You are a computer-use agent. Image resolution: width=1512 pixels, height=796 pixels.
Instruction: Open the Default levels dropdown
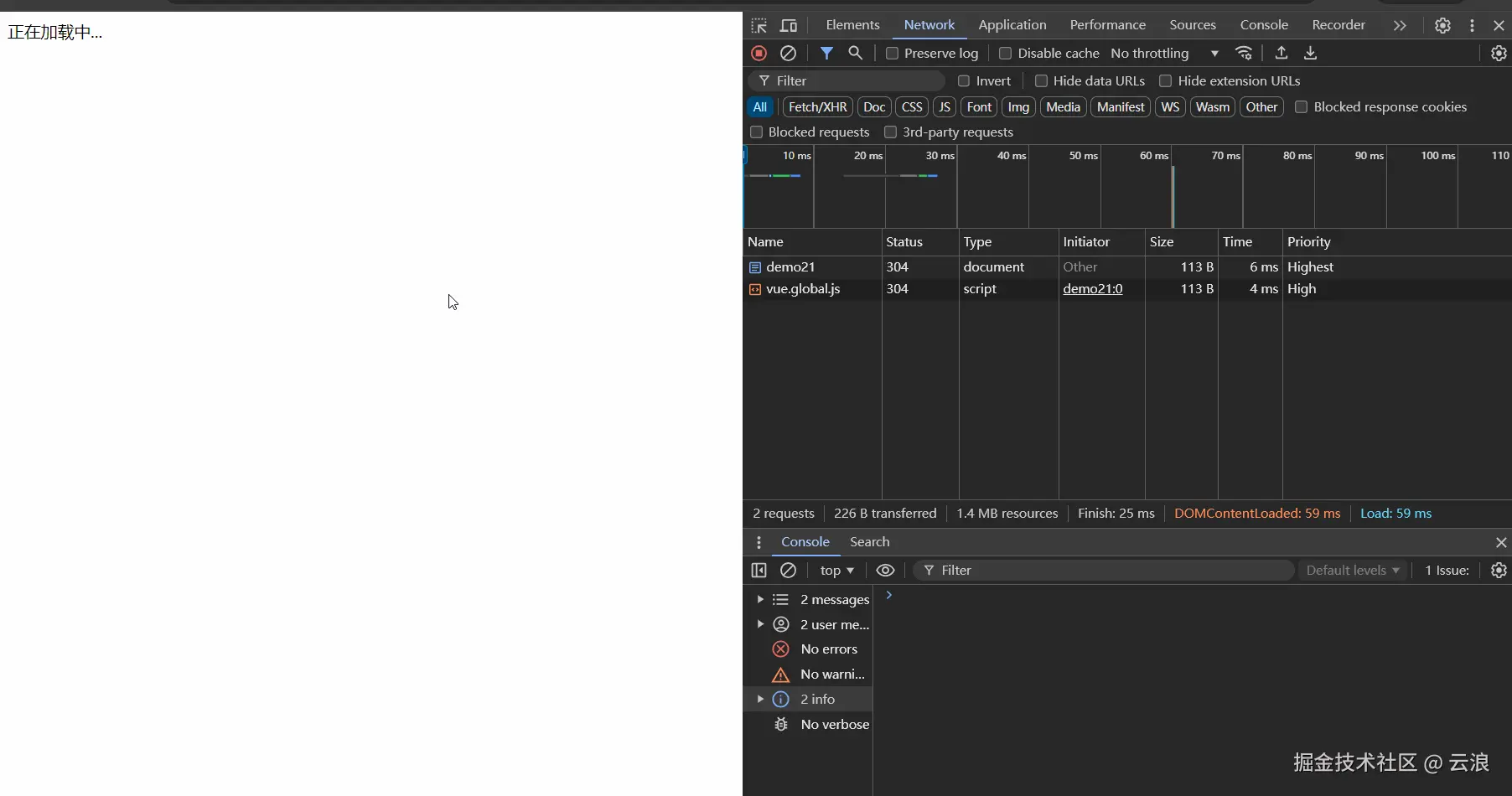[1352, 571]
